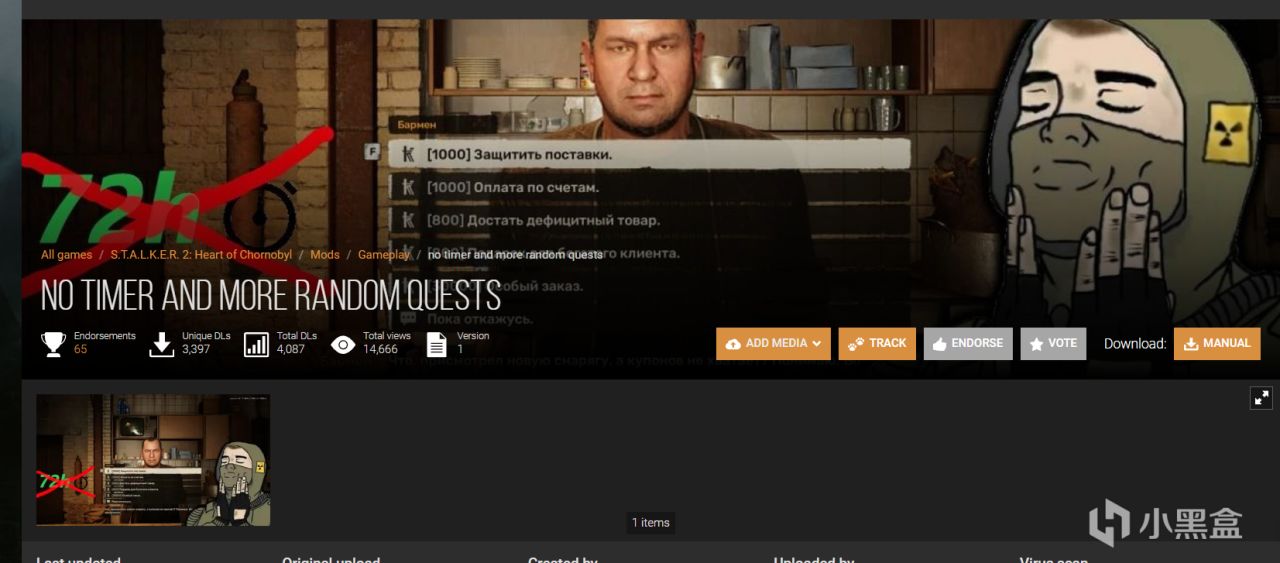
Task: Click the Version document icon
Action: tap(436, 344)
